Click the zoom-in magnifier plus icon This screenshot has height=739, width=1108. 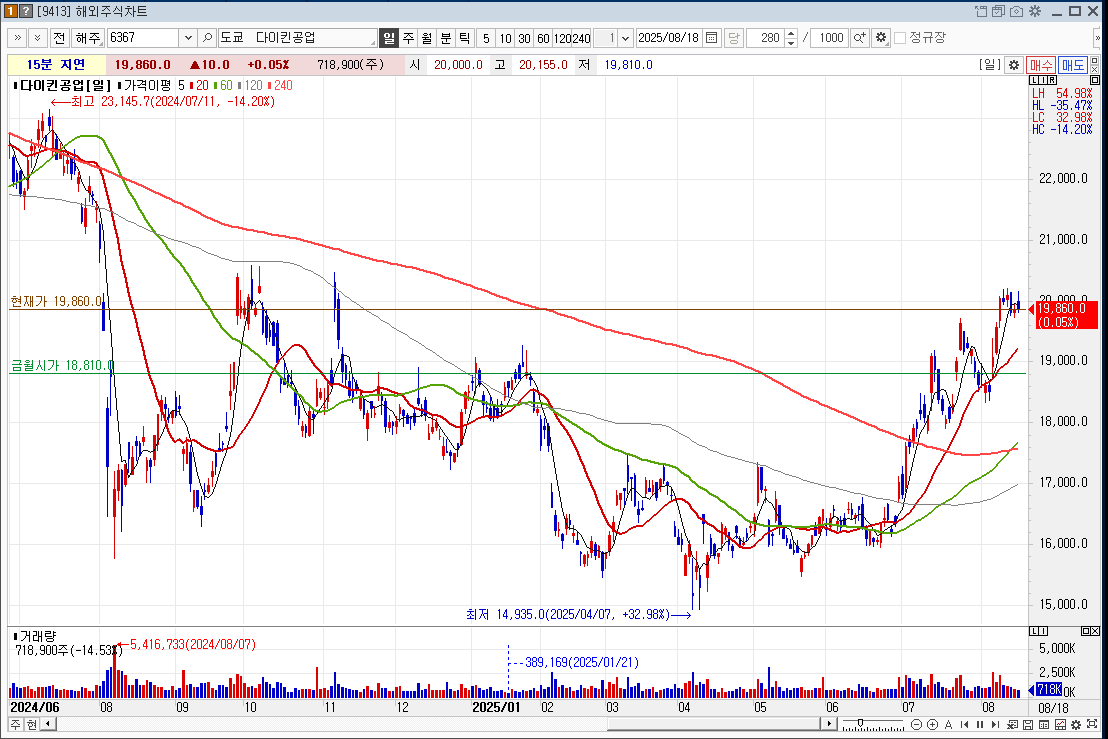pos(859,38)
